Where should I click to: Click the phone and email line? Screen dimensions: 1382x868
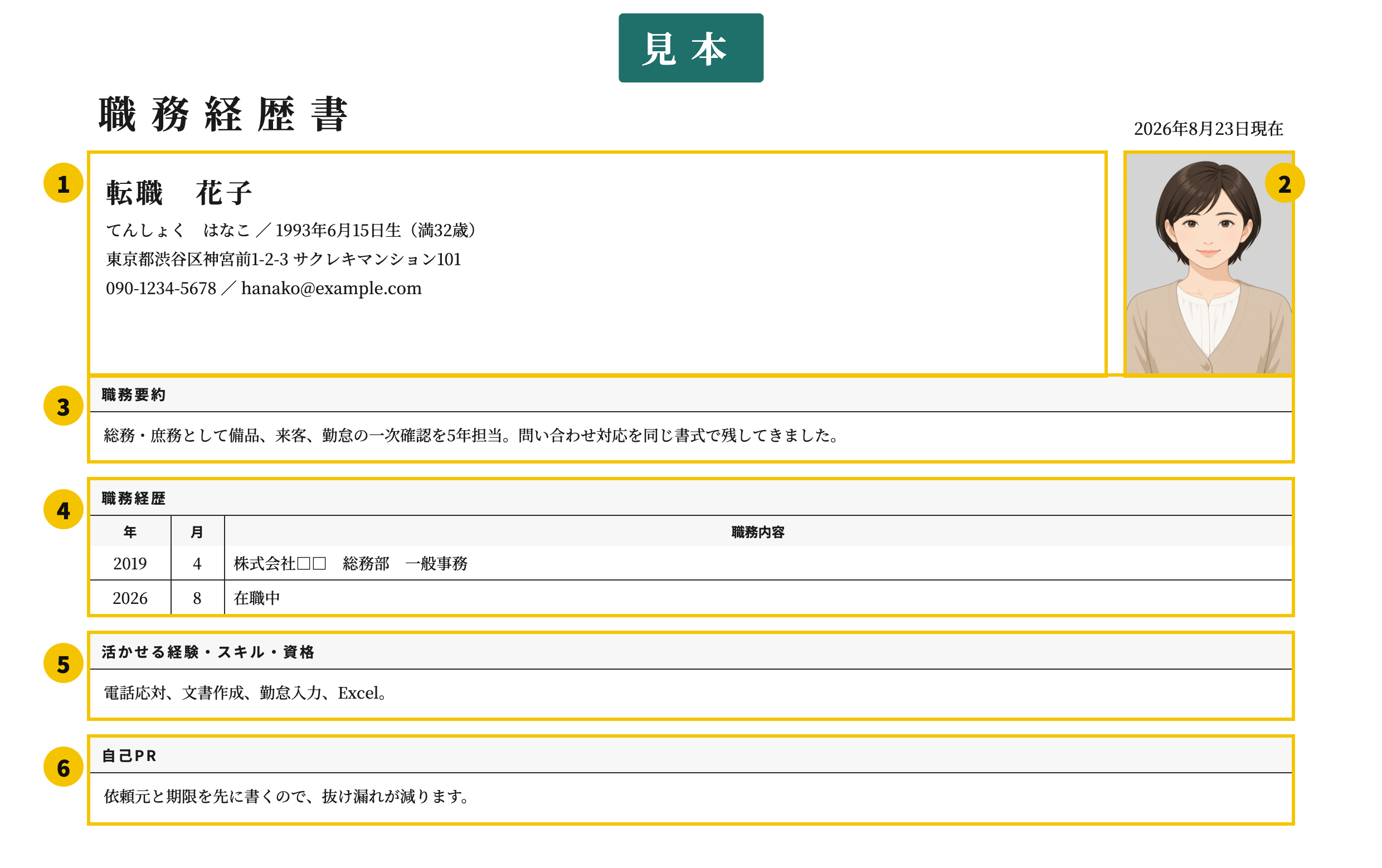(264, 288)
